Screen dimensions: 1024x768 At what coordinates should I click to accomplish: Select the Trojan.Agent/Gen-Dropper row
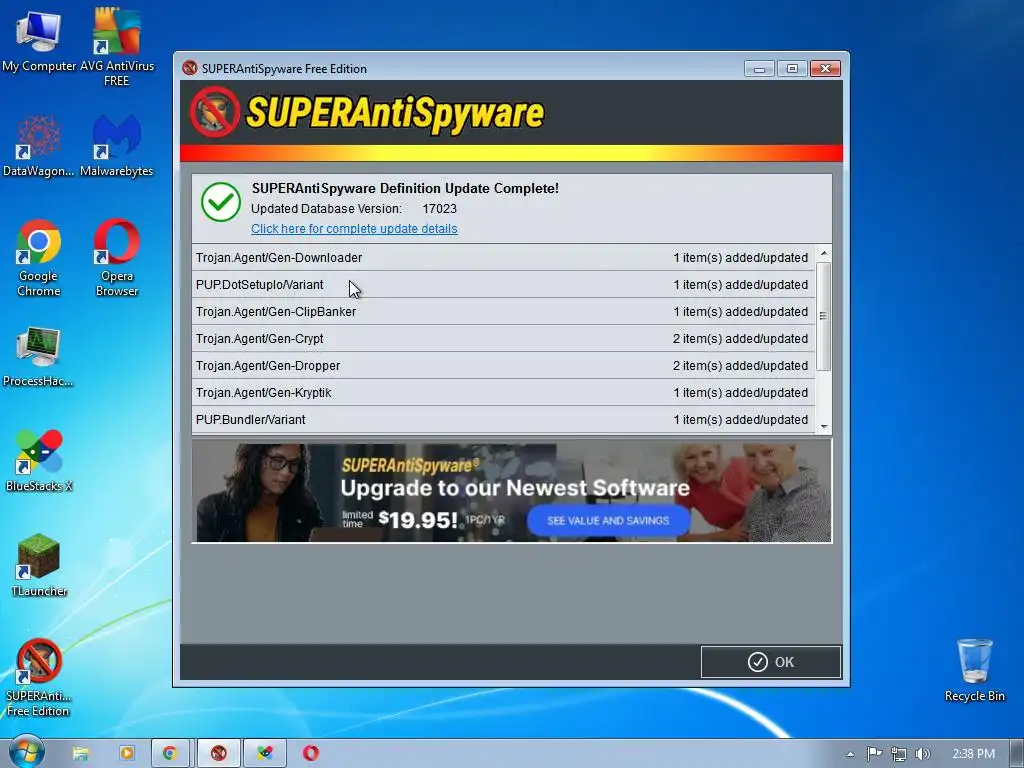point(504,366)
